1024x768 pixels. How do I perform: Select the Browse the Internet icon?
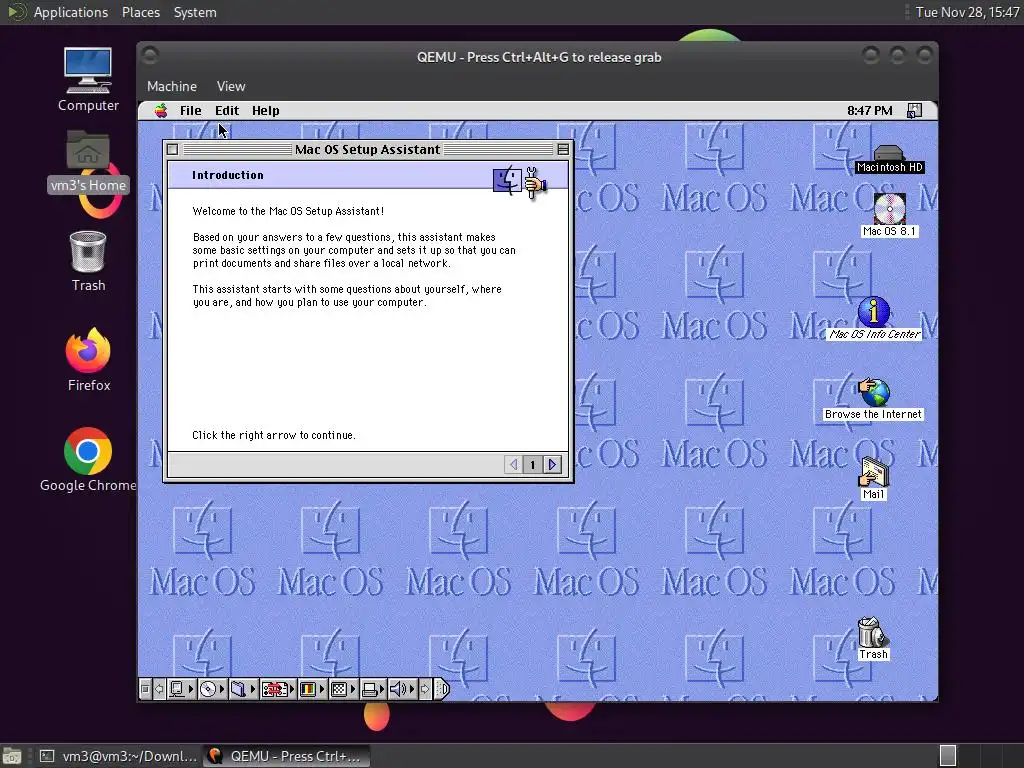[x=874, y=399]
